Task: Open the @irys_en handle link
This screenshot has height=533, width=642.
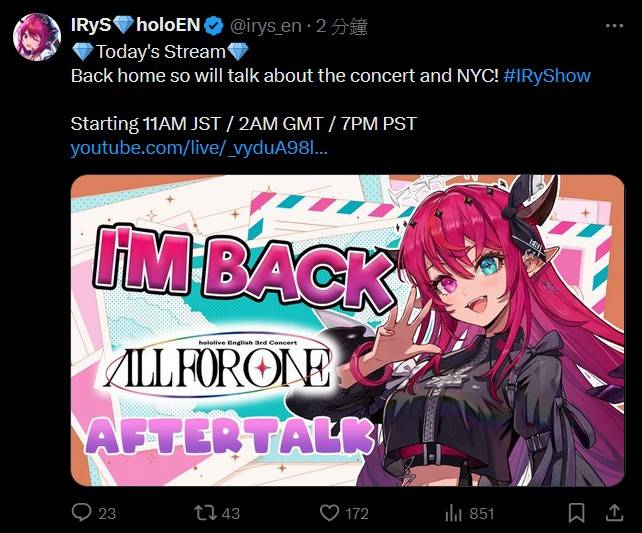Action: pyautogui.click(x=266, y=26)
